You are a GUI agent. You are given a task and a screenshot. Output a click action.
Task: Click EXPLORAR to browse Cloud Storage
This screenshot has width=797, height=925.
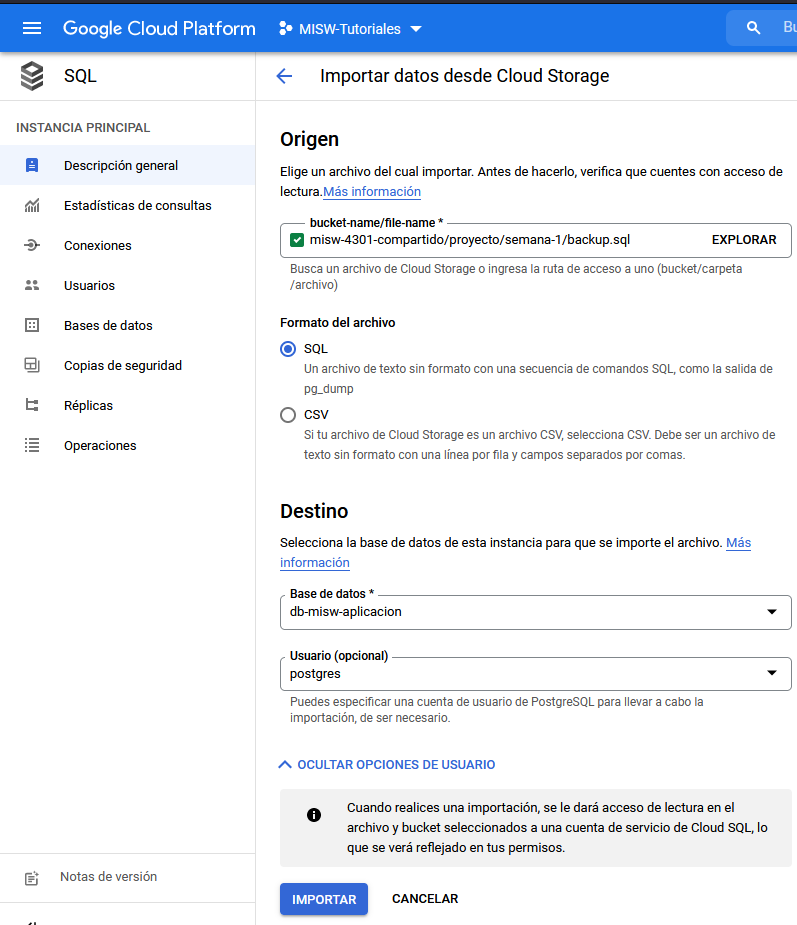[x=744, y=240]
